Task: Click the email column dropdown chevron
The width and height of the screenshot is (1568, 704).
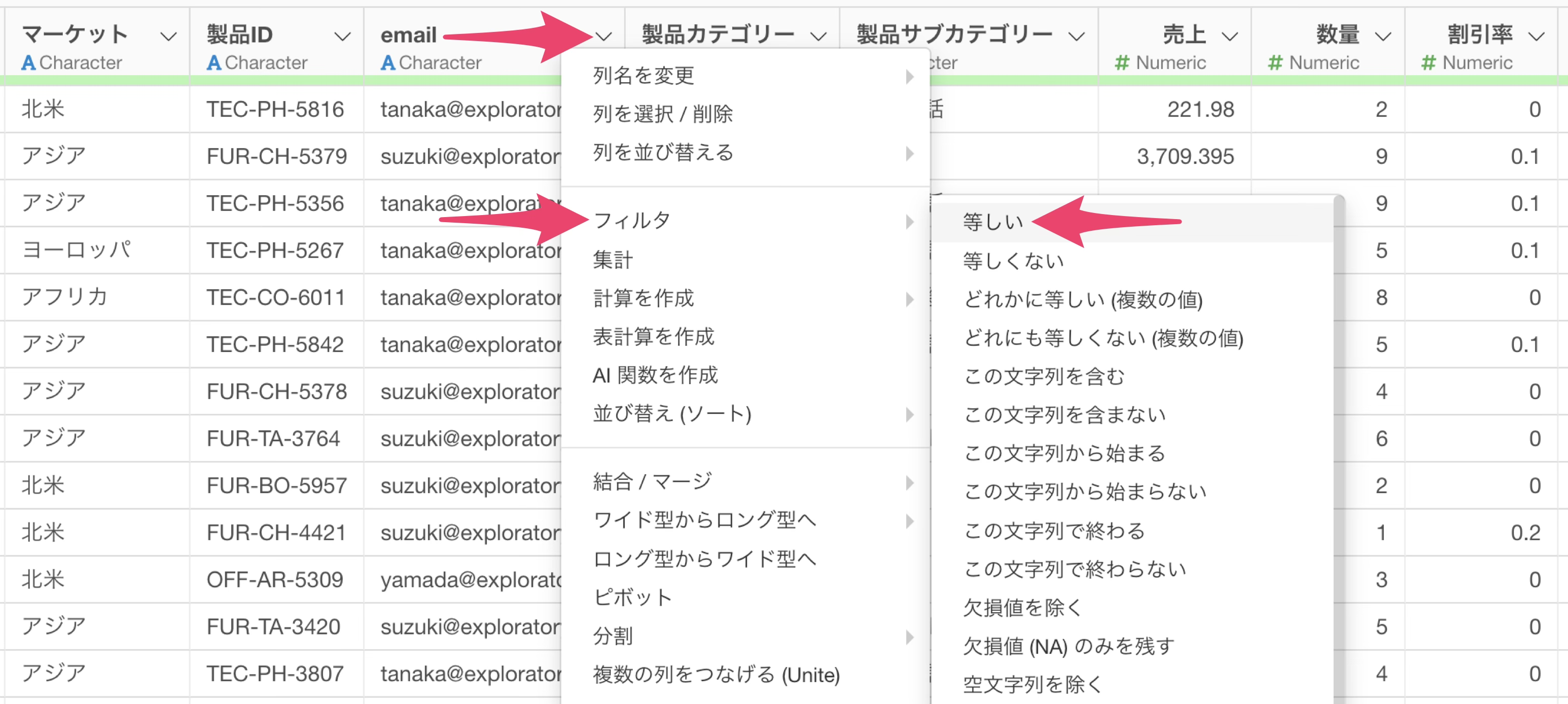Action: tap(603, 37)
